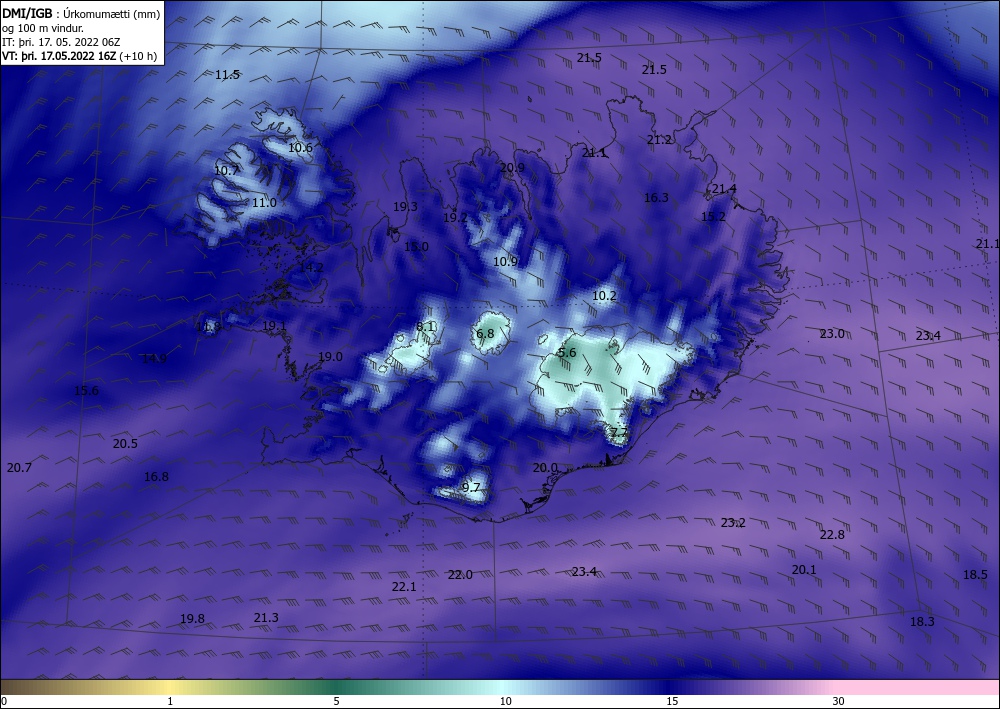This screenshot has width=1000, height=709.
Task: Click the 22.1 value on the map
Action: click(404, 587)
